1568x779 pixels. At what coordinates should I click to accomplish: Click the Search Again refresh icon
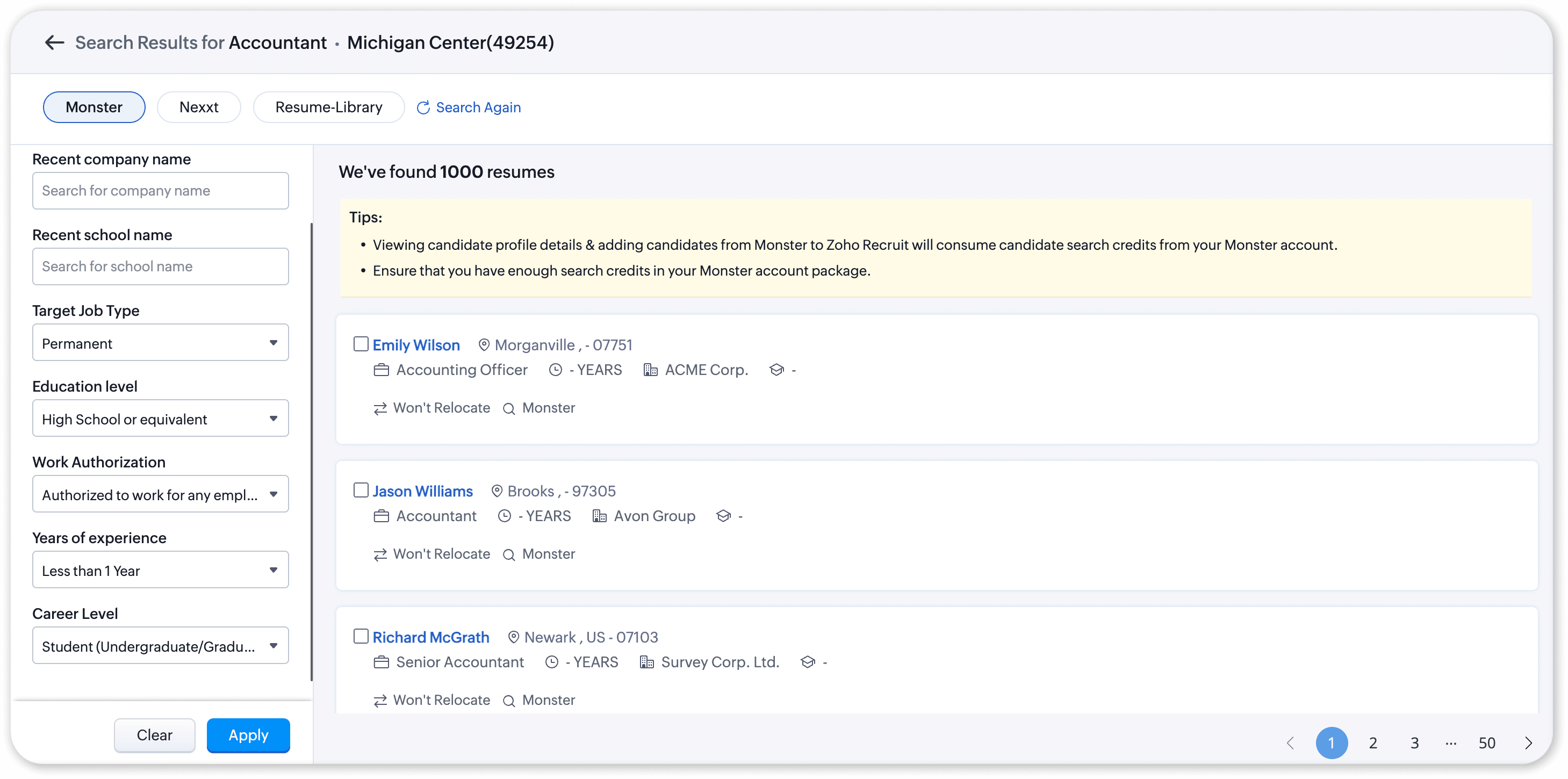tap(423, 108)
